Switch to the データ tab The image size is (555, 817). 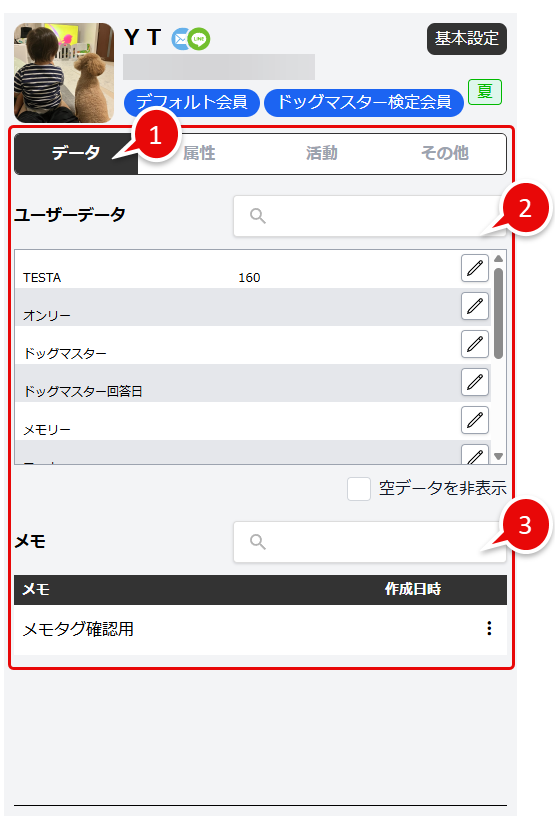(x=76, y=153)
